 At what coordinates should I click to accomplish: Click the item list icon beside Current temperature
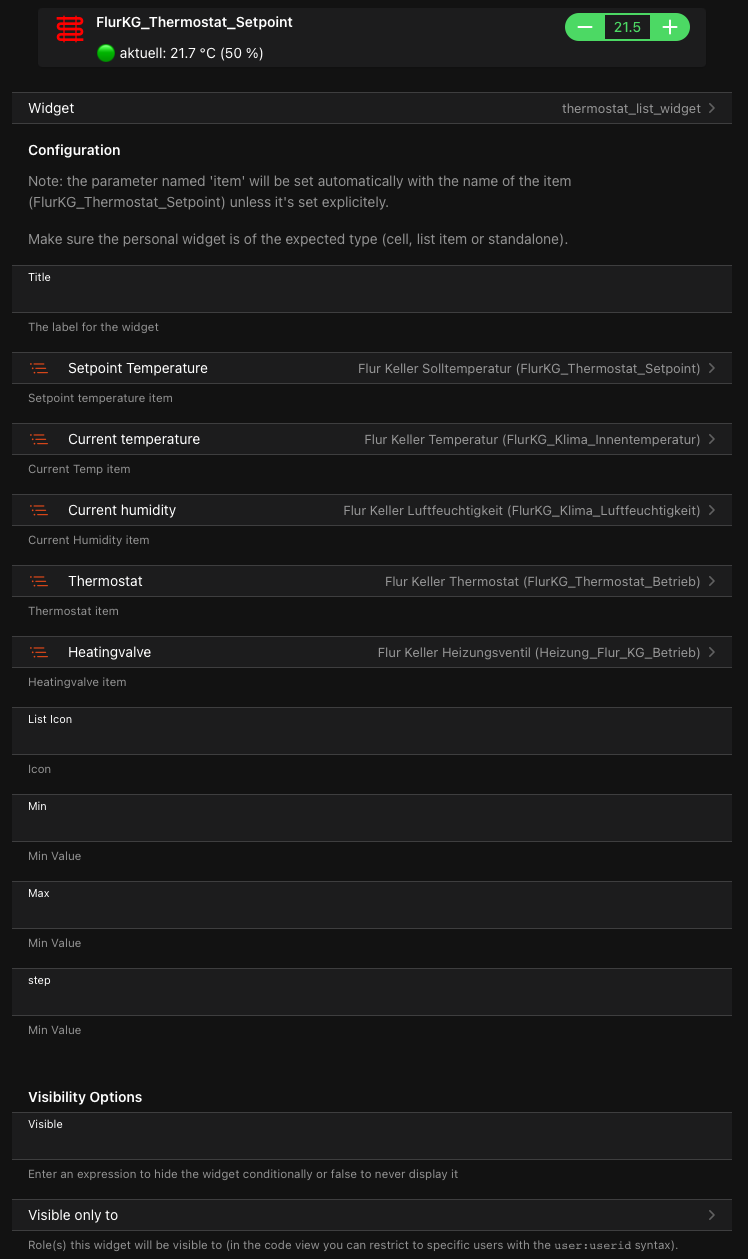[x=39, y=439]
